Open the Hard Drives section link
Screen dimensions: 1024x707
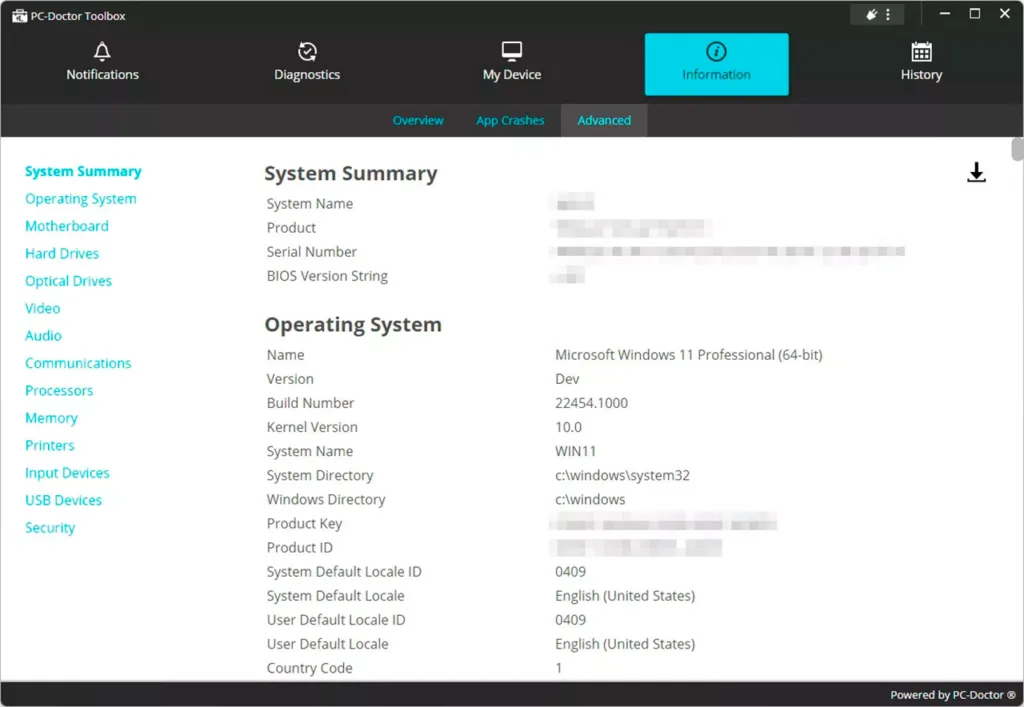62,253
